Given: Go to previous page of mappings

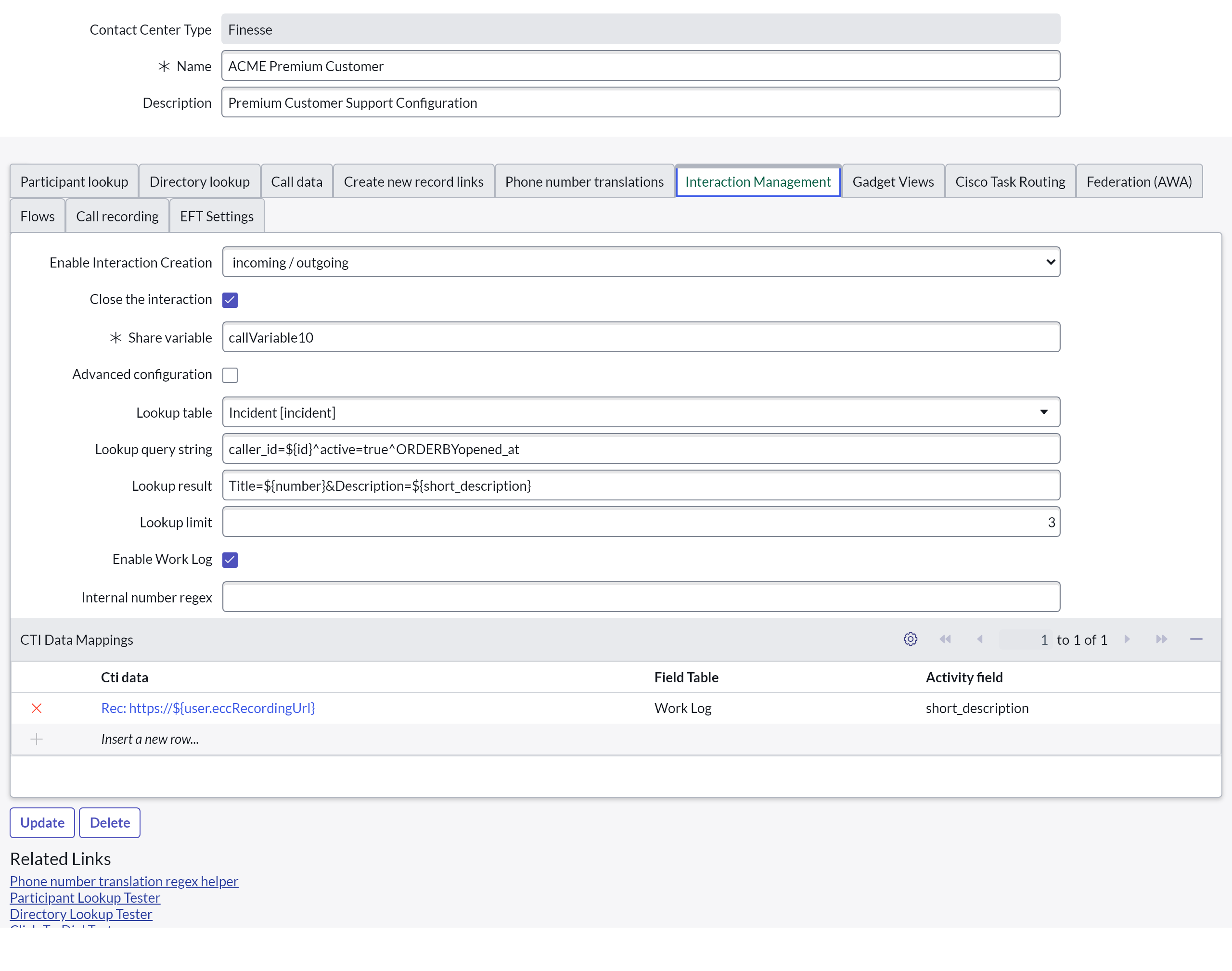Looking at the screenshot, I should point(979,639).
